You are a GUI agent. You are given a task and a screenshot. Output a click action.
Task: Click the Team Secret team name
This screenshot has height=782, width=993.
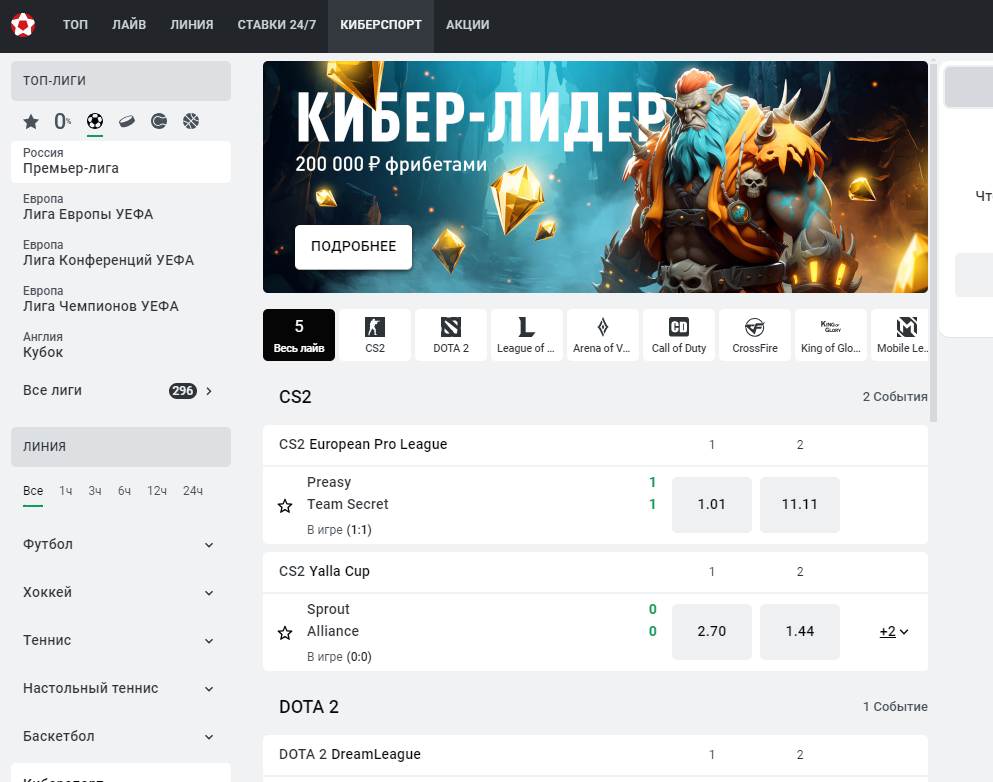[x=348, y=505]
